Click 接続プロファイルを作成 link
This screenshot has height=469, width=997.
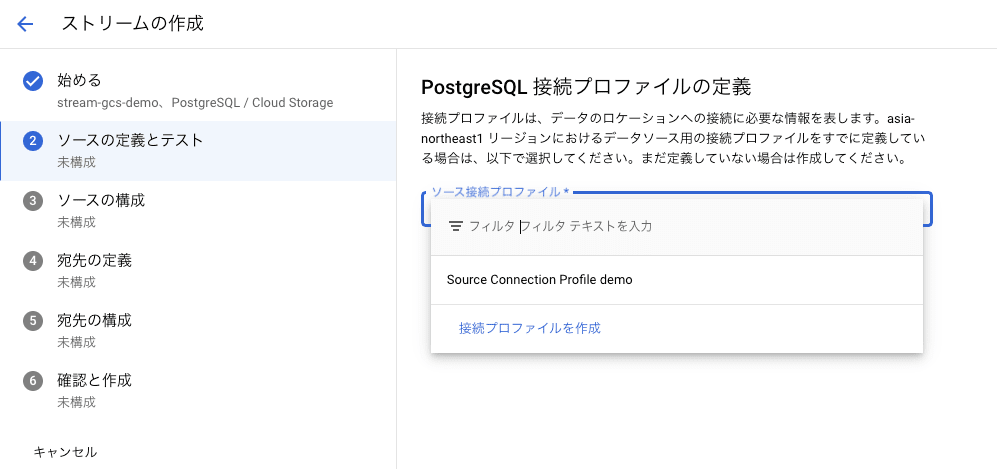[x=530, y=328]
